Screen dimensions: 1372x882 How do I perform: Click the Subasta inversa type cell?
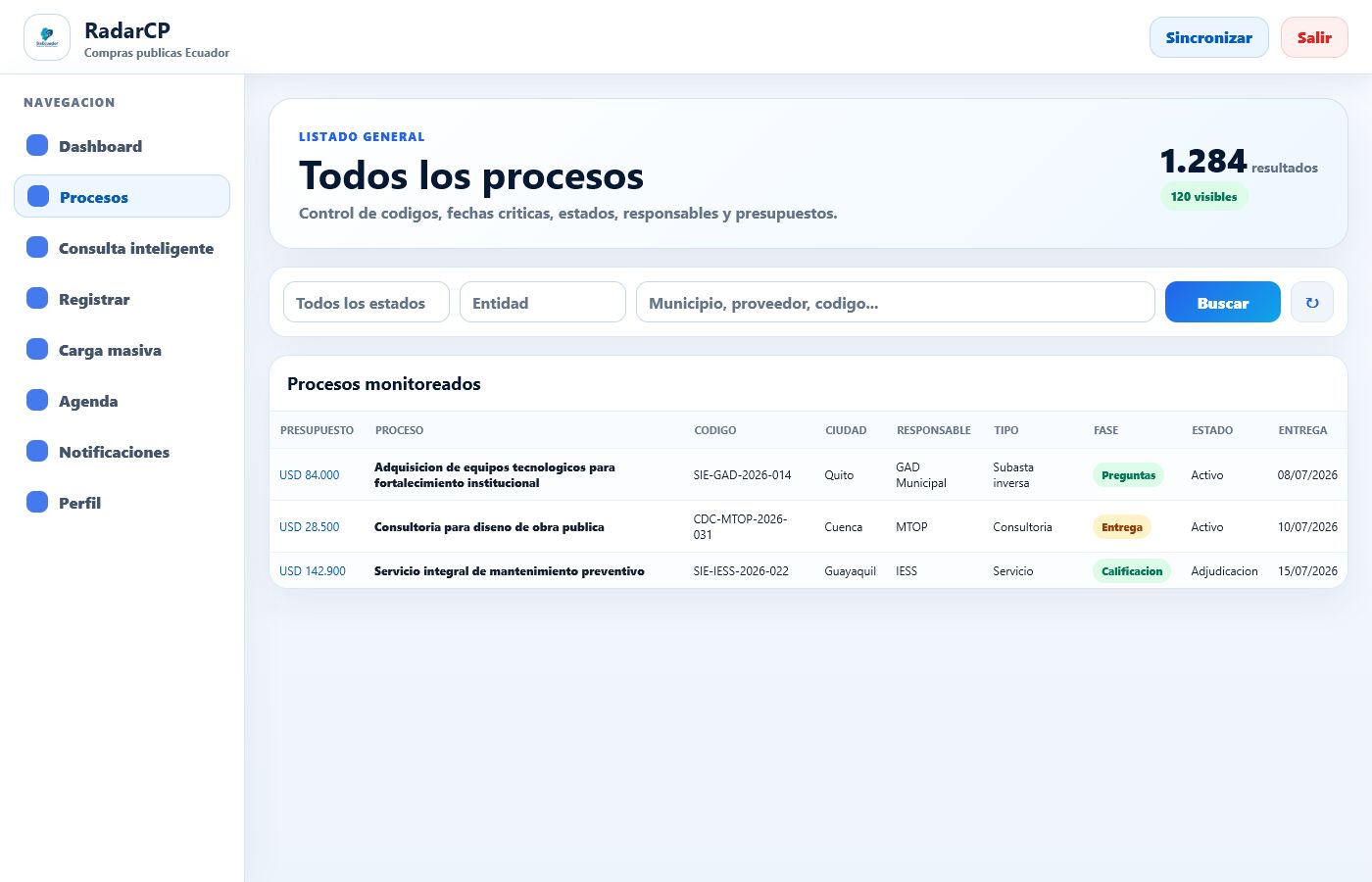click(1013, 475)
